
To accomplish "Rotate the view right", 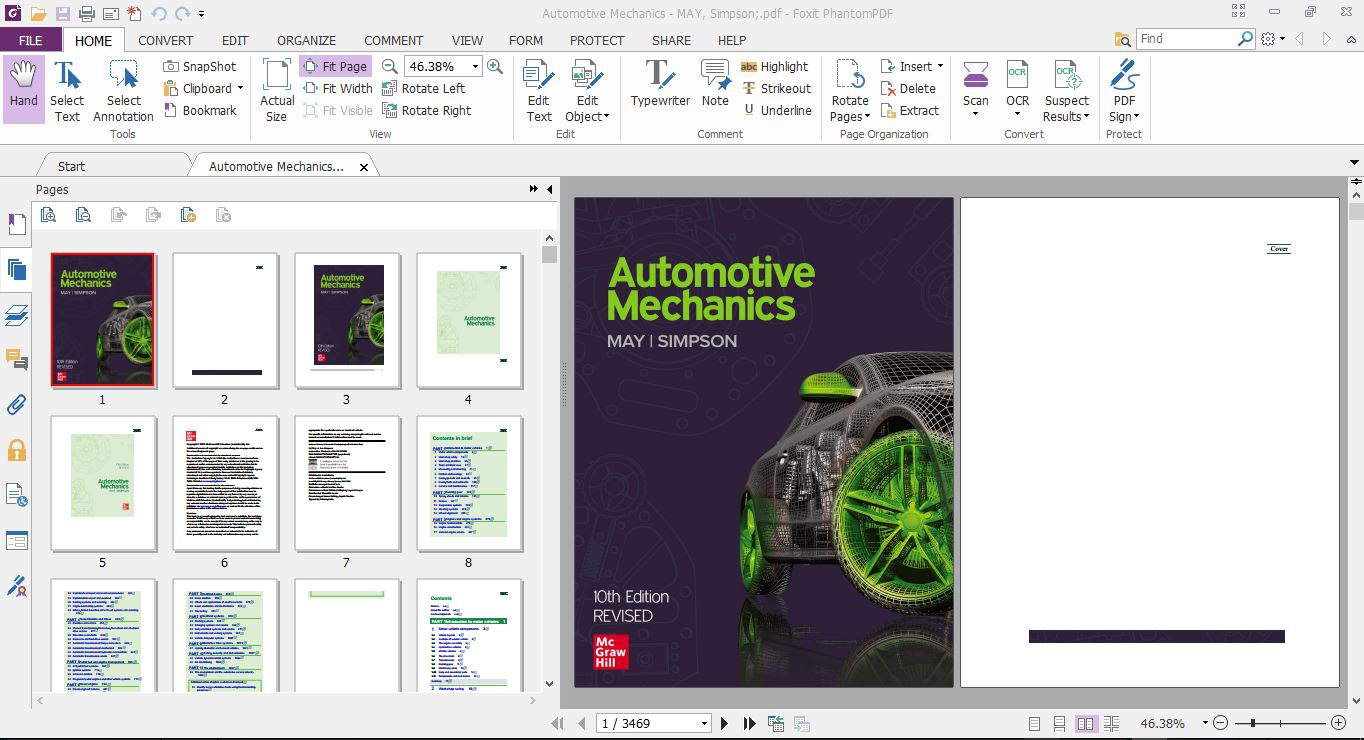I will tap(427, 110).
